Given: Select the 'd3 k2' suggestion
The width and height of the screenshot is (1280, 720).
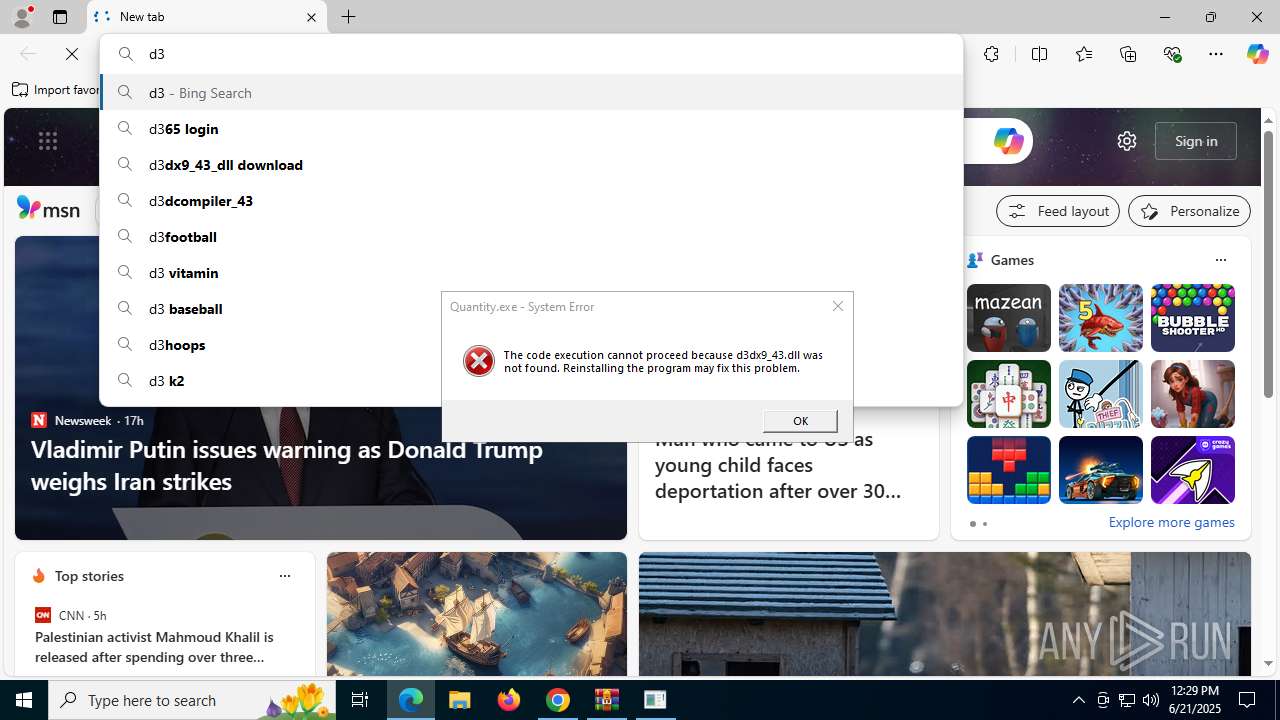Looking at the screenshot, I should pyautogui.click(x=531, y=380).
